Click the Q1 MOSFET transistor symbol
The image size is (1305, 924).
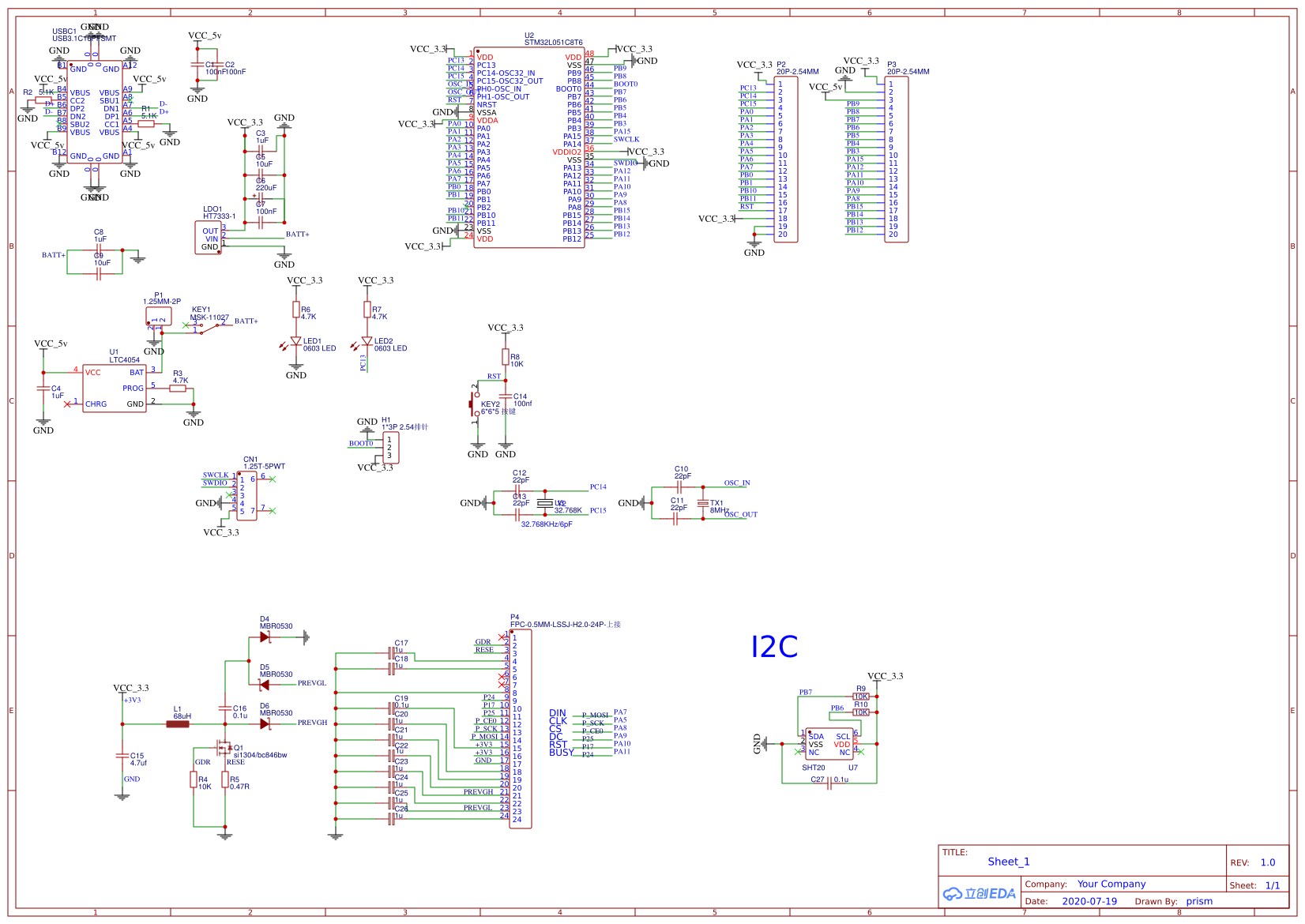tap(224, 746)
